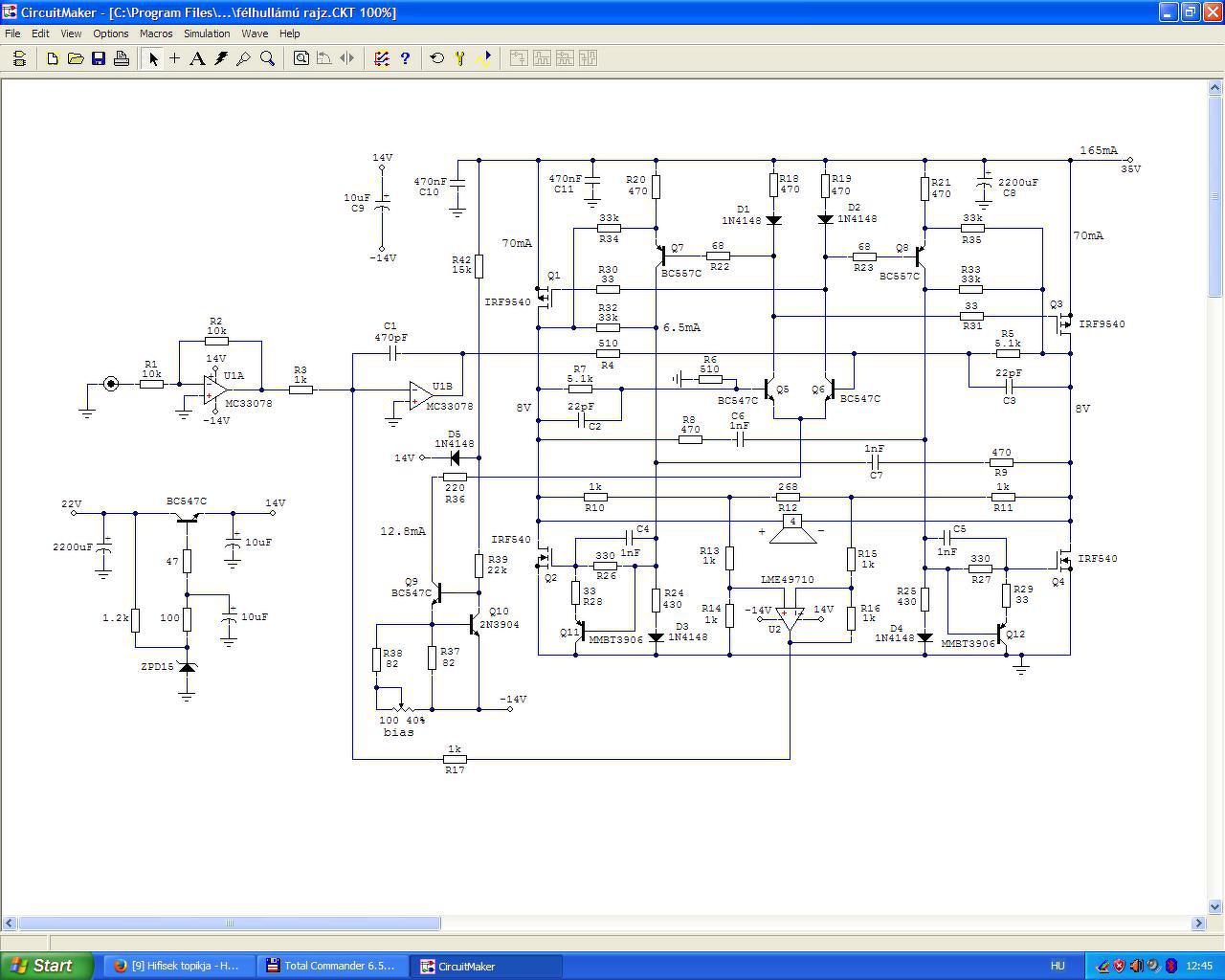Image resolution: width=1225 pixels, height=980 pixels.
Task: Save the circuit with floppy icon
Action: (99, 58)
